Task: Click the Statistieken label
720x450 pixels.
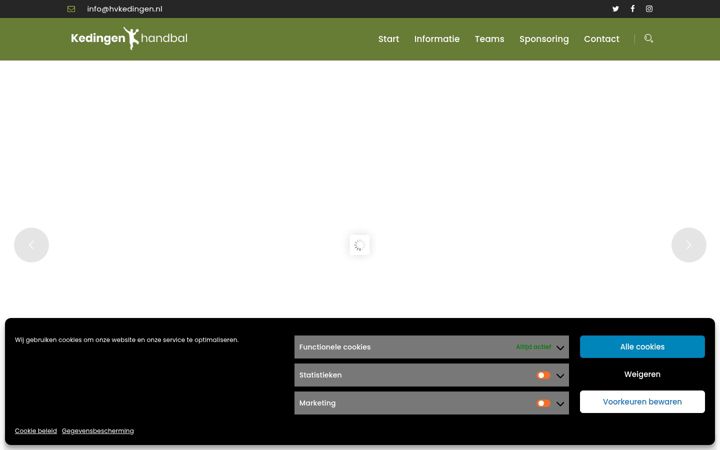Action: coord(321,375)
